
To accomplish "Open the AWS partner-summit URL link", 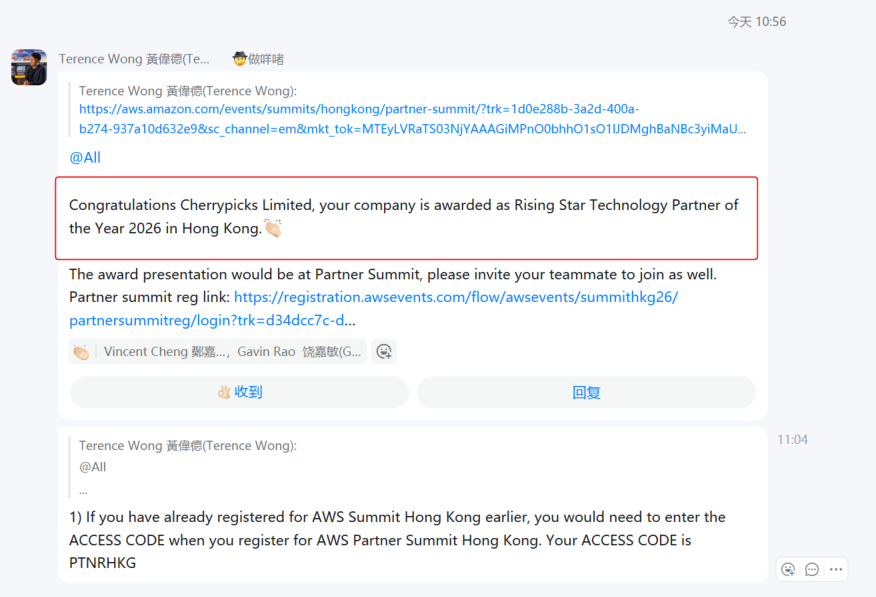I will tap(412, 119).
